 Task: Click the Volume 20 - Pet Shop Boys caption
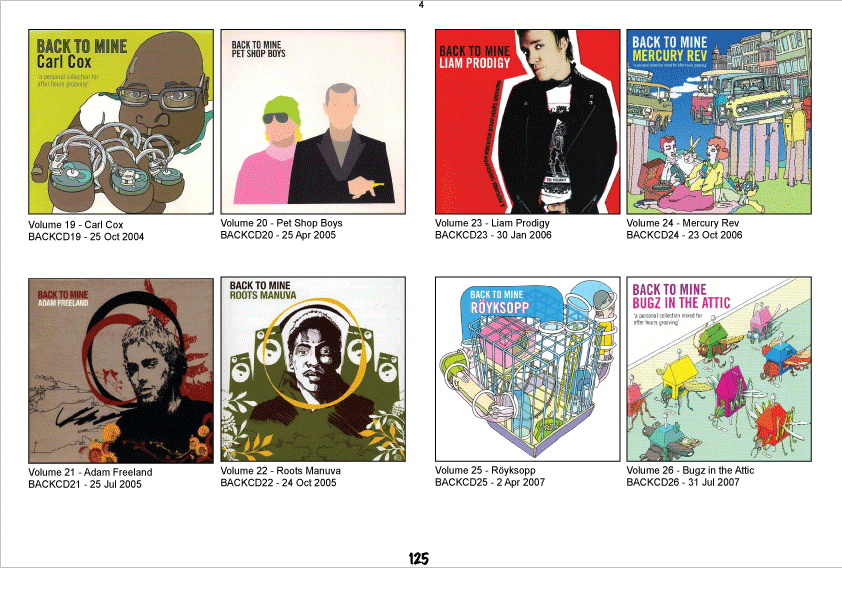pyautogui.click(x=281, y=223)
